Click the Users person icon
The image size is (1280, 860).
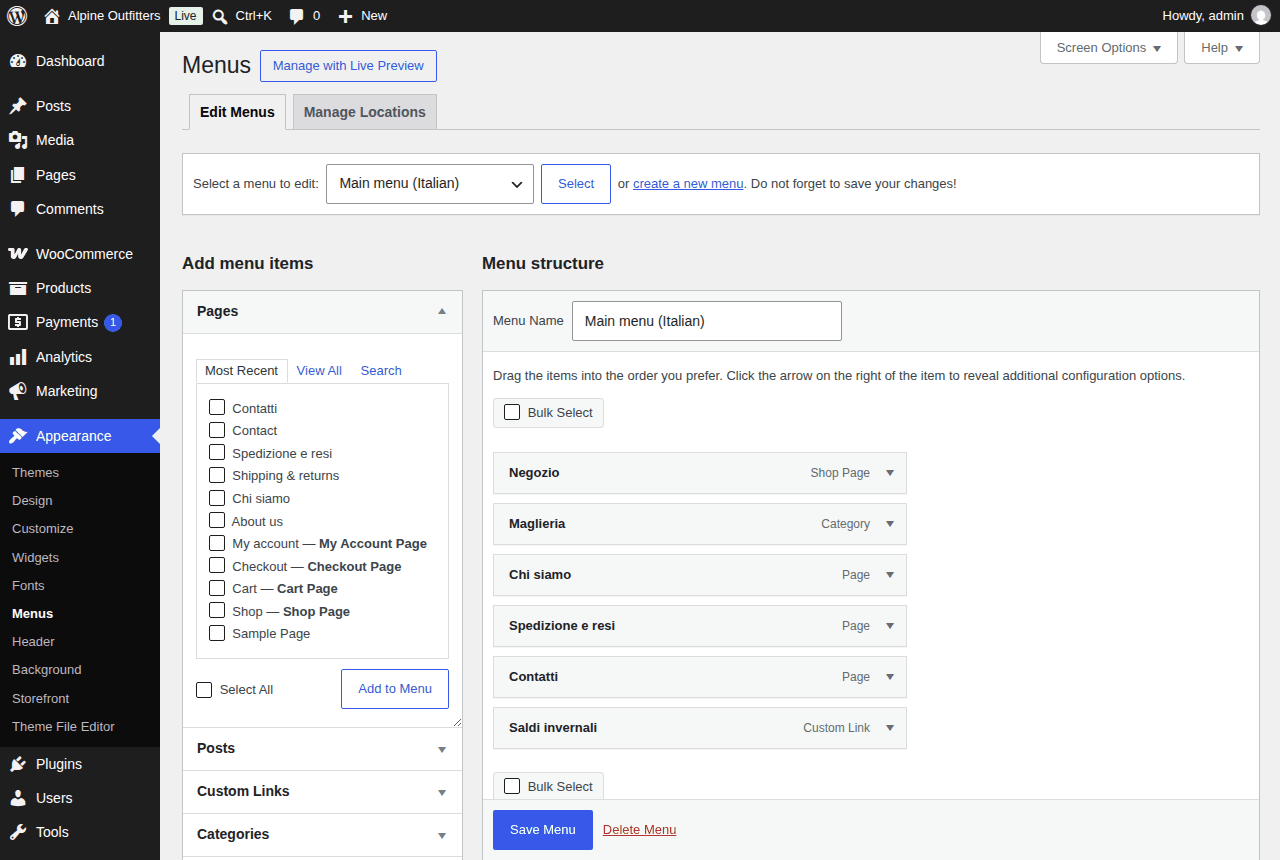pos(18,798)
